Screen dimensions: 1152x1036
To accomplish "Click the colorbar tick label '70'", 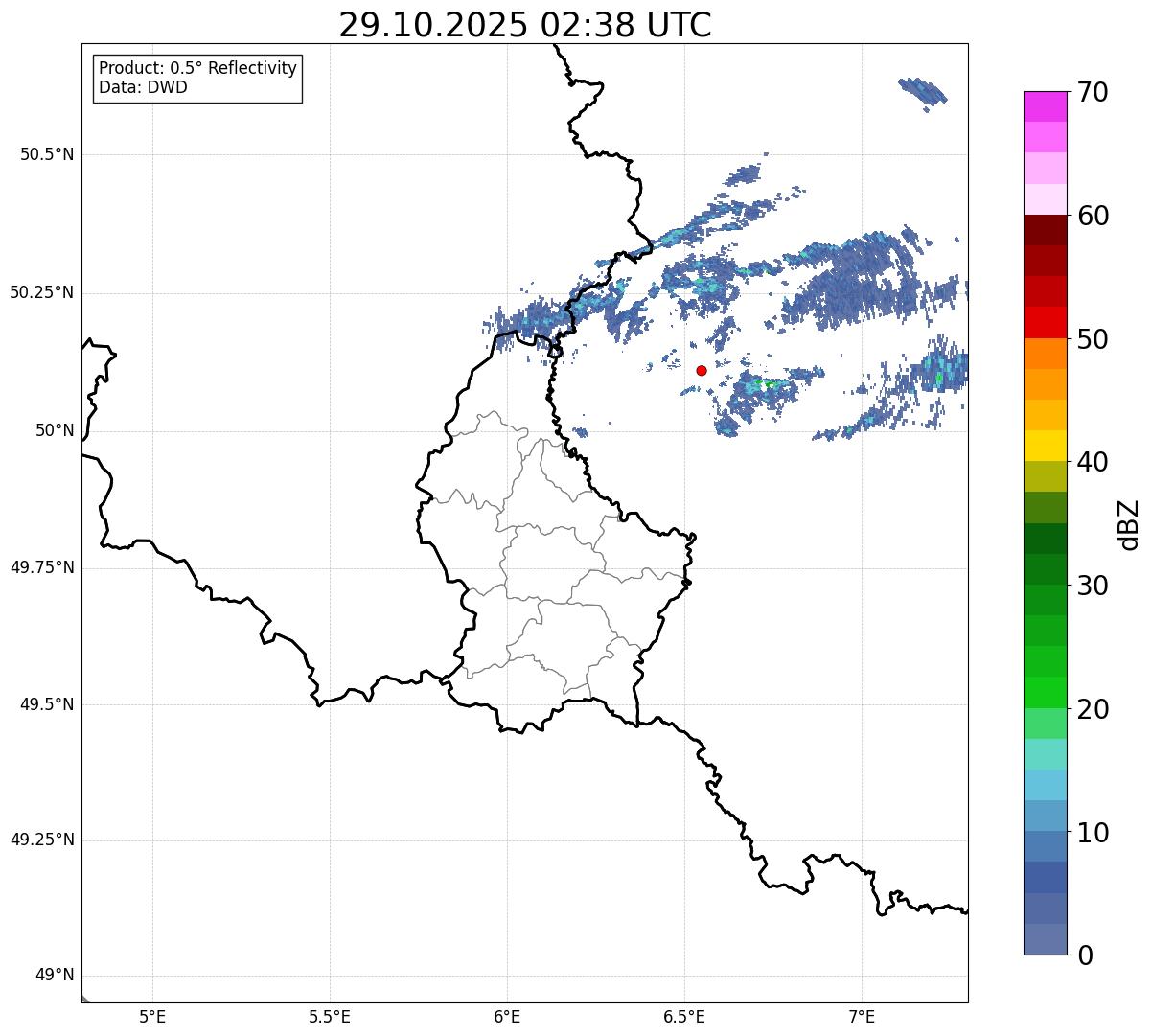I will (1093, 92).
